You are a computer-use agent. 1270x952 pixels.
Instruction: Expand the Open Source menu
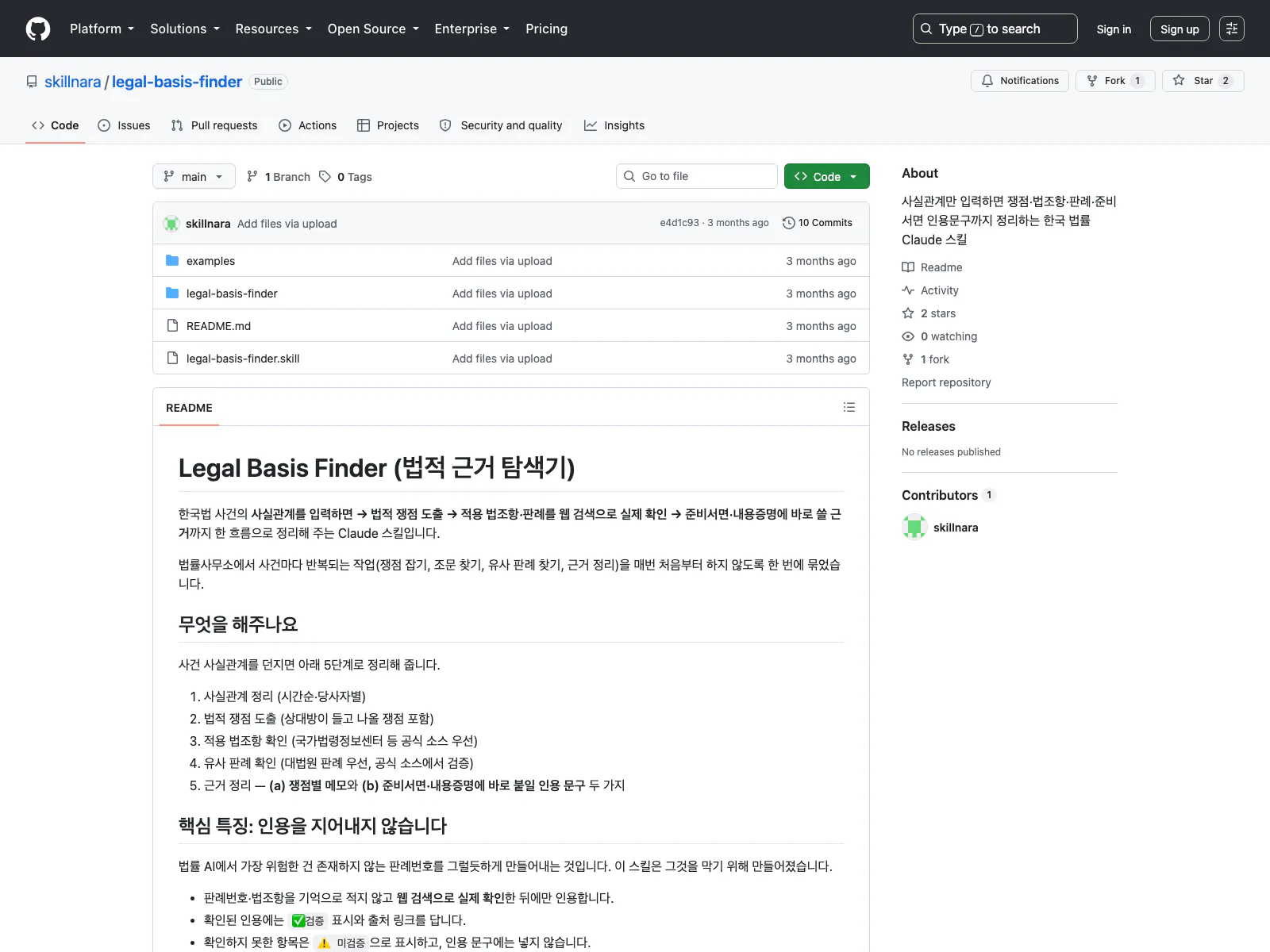pos(373,29)
